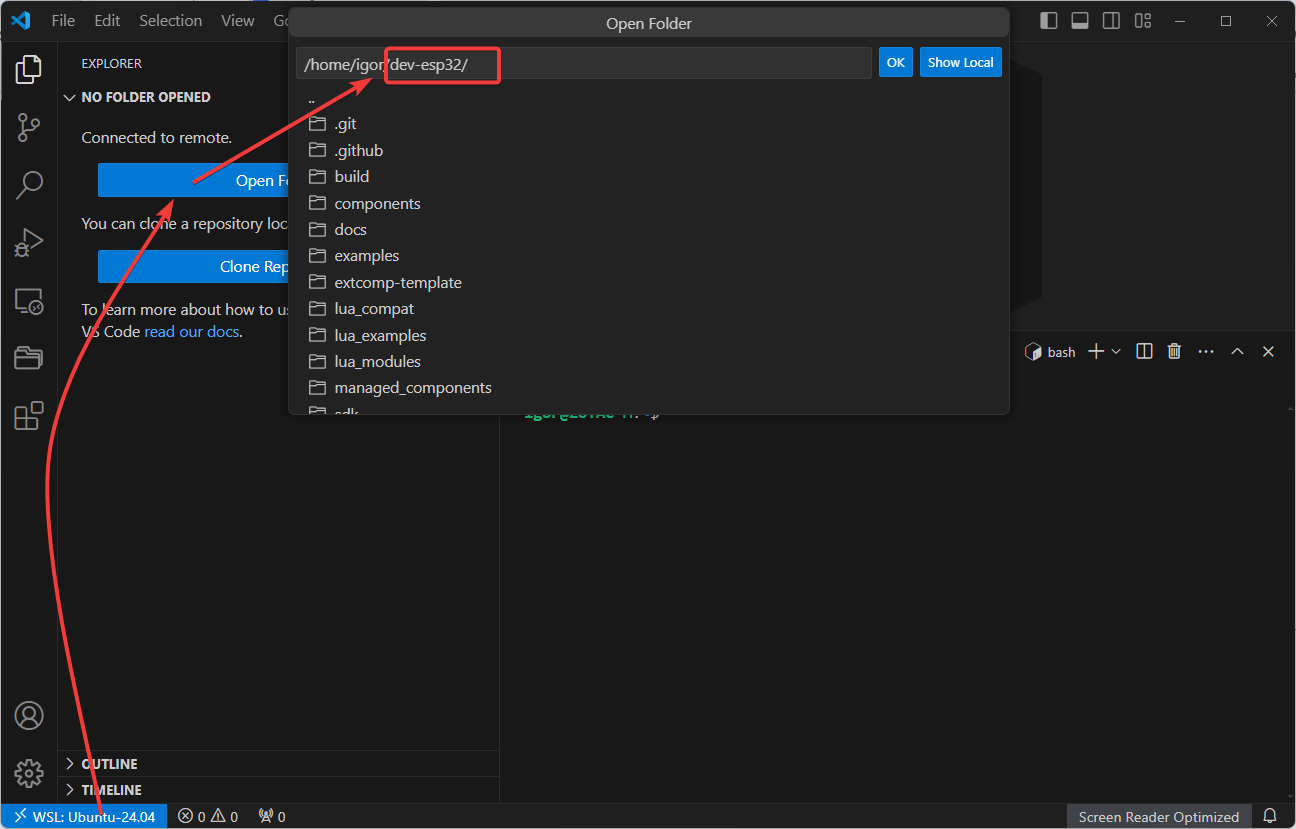1296x829 pixels.
Task: Open terminal panel more actions menu
Action: [1206, 351]
